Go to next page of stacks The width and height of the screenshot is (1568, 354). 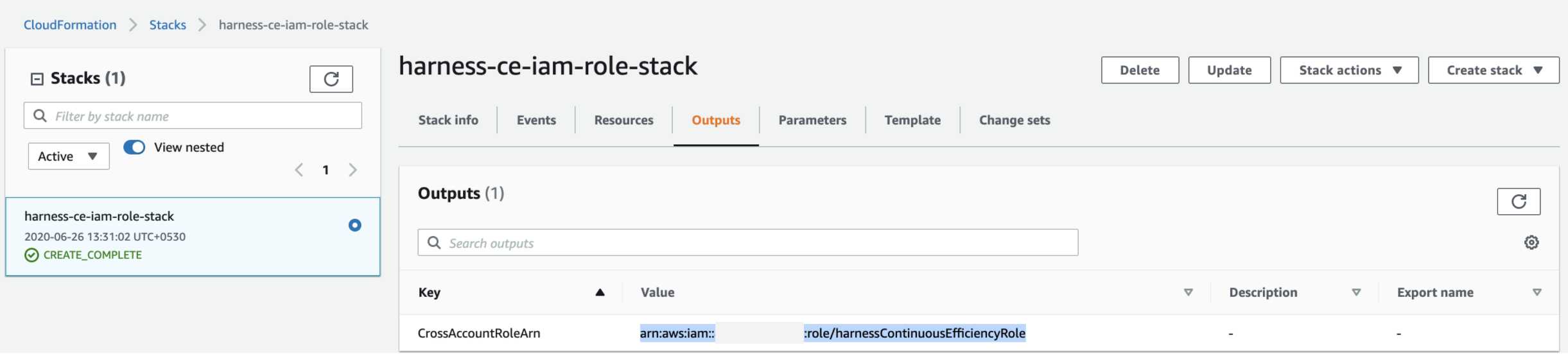[353, 170]
